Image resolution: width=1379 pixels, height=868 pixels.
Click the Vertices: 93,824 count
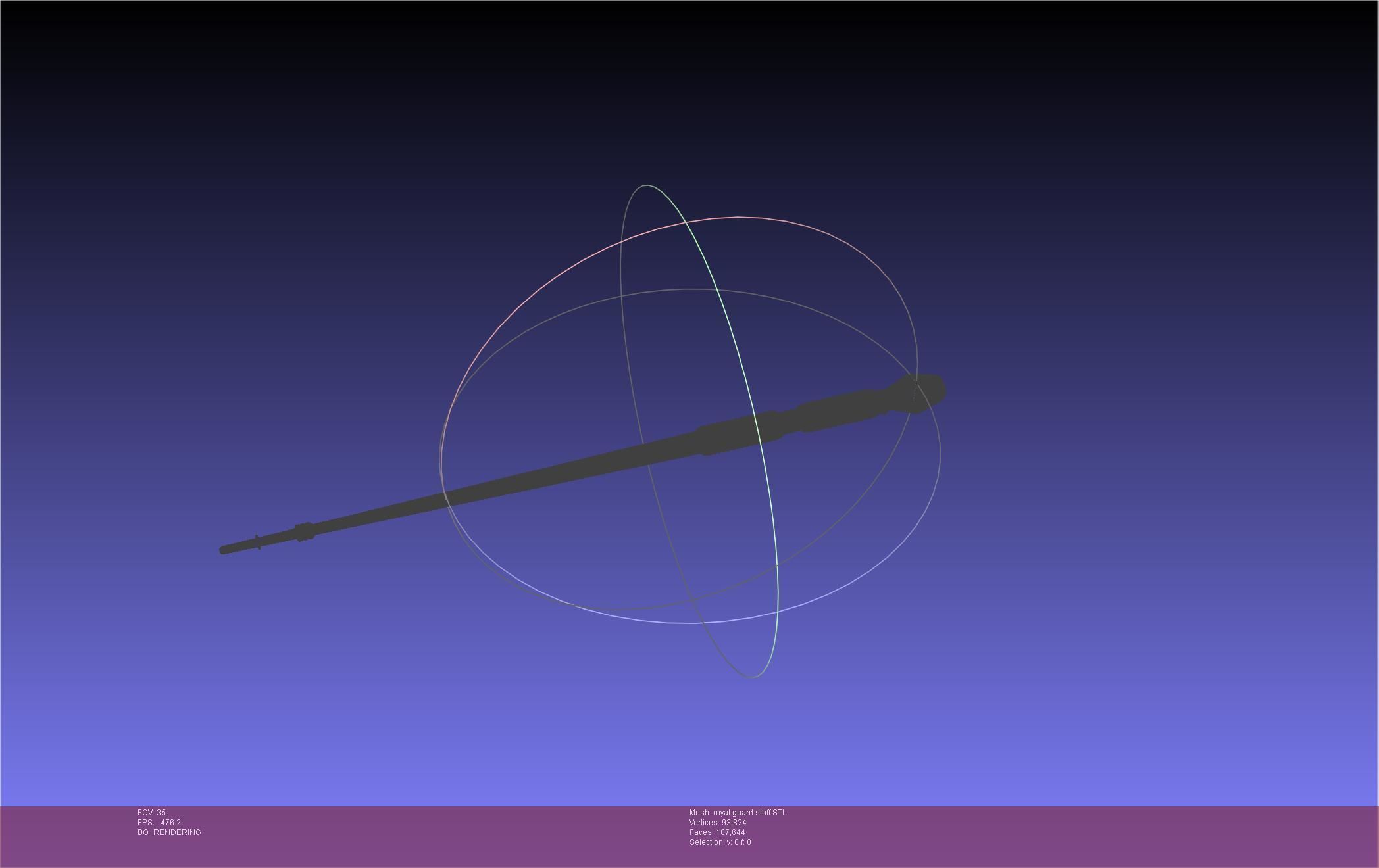point(717,823)
